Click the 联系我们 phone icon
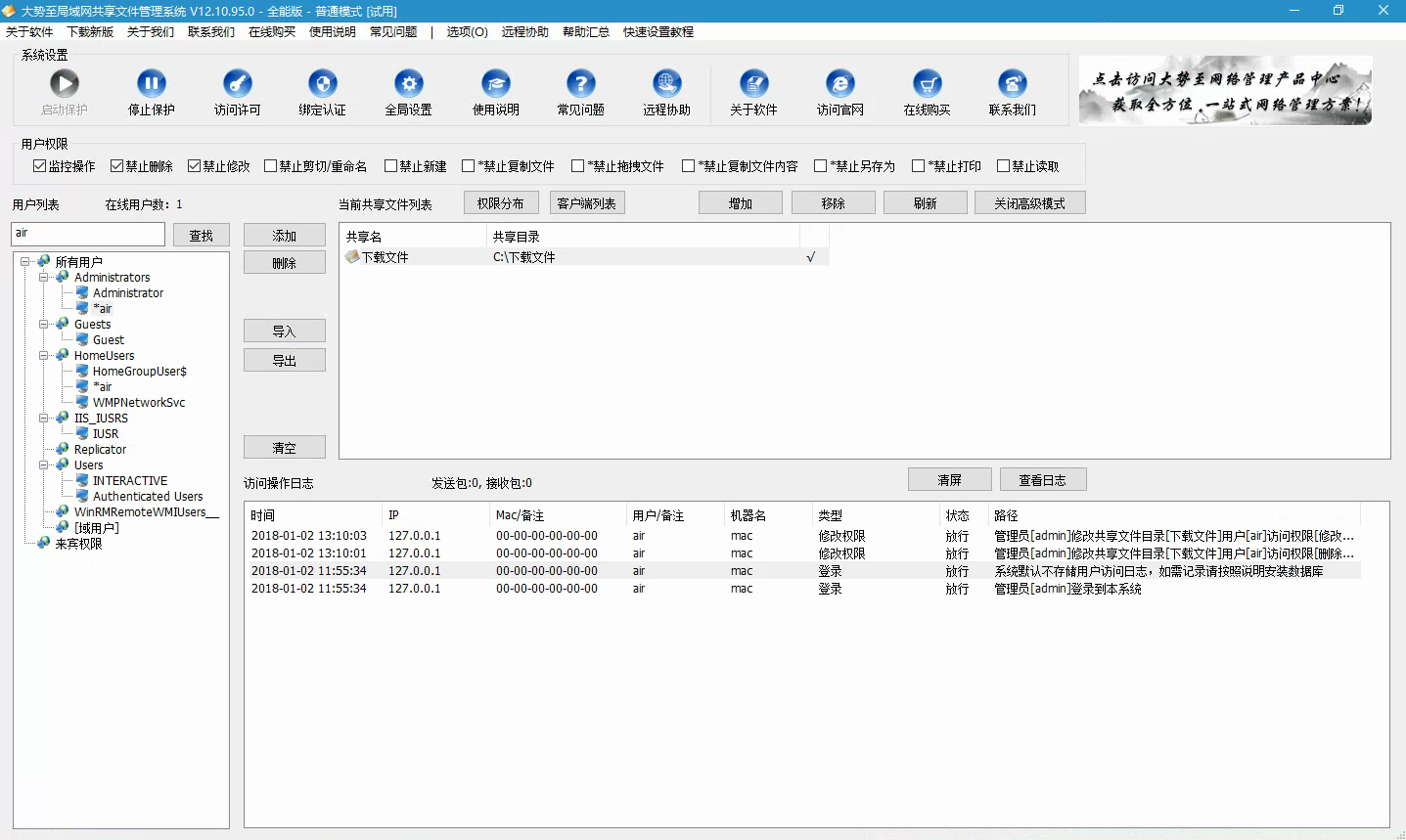Image resolution: width=1406 pixels, height=840 pixels. 1012,84
